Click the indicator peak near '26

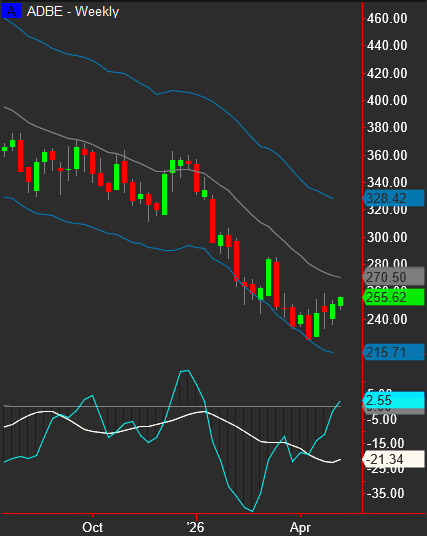coord(185,371)
